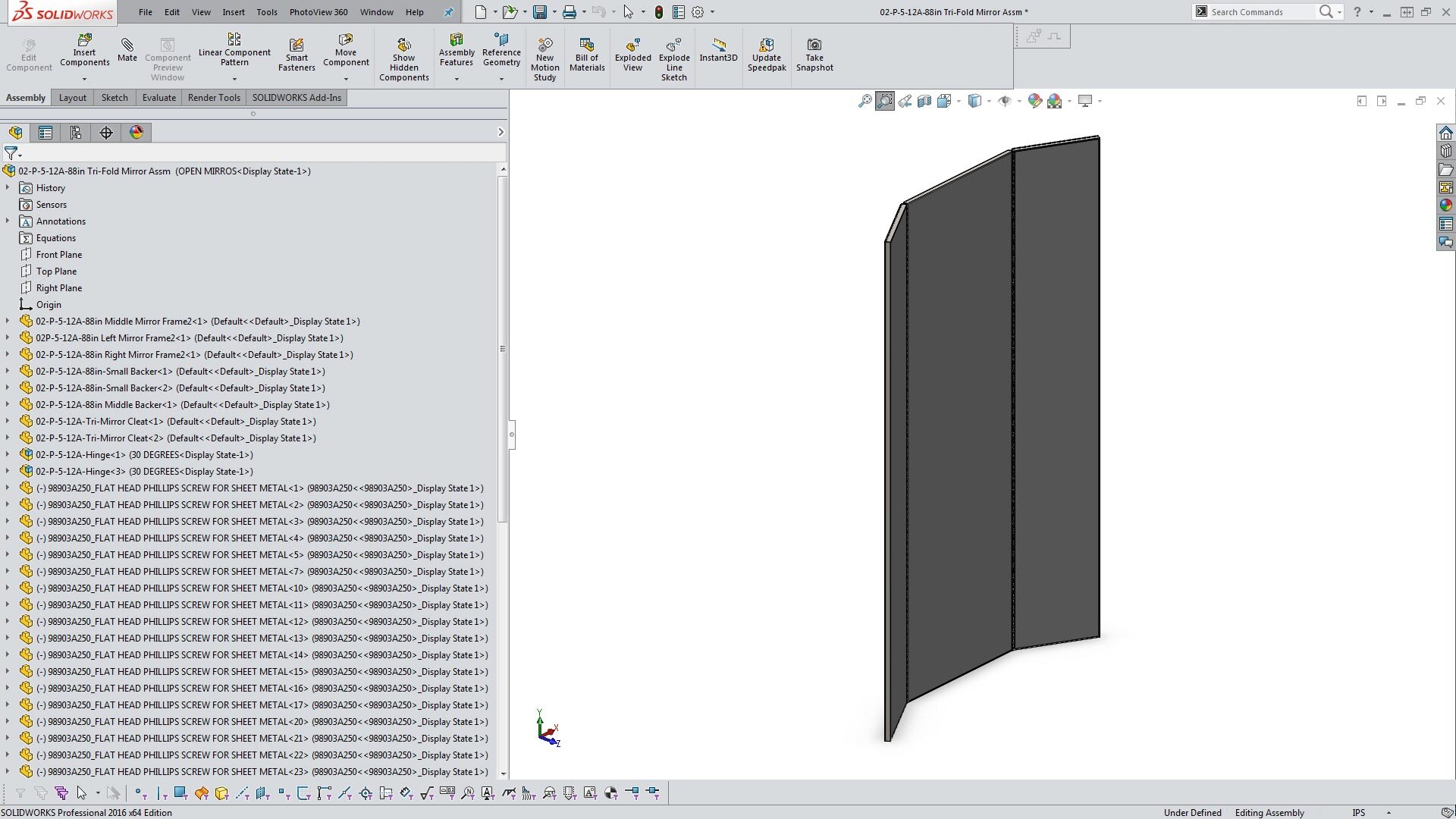Switch to the Layout tab
The width and height of the screenshot is (1456, 819).
click(73, 97)
